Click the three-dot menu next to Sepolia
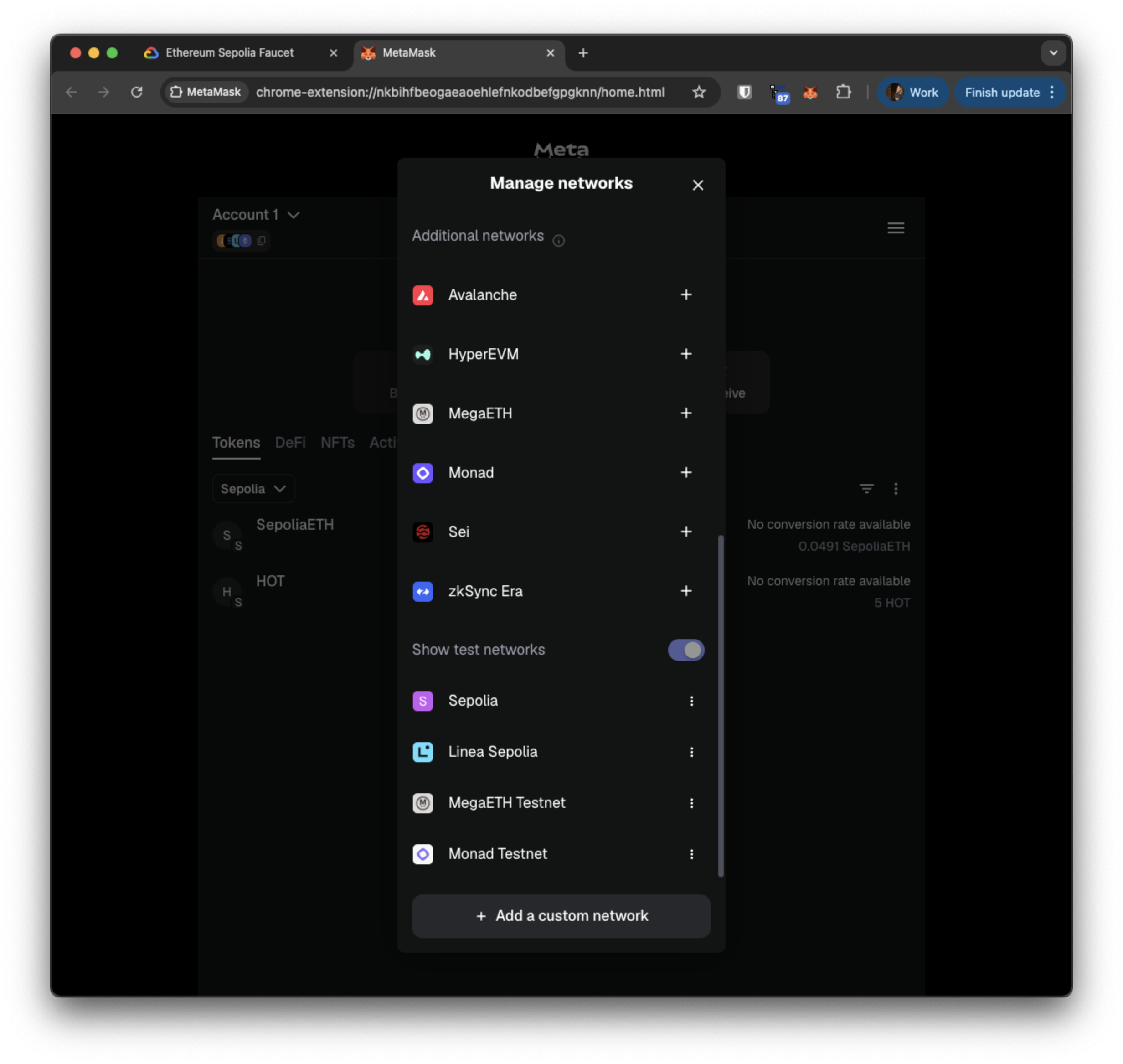The image size is (1123, 1064). tap(691, 701)
